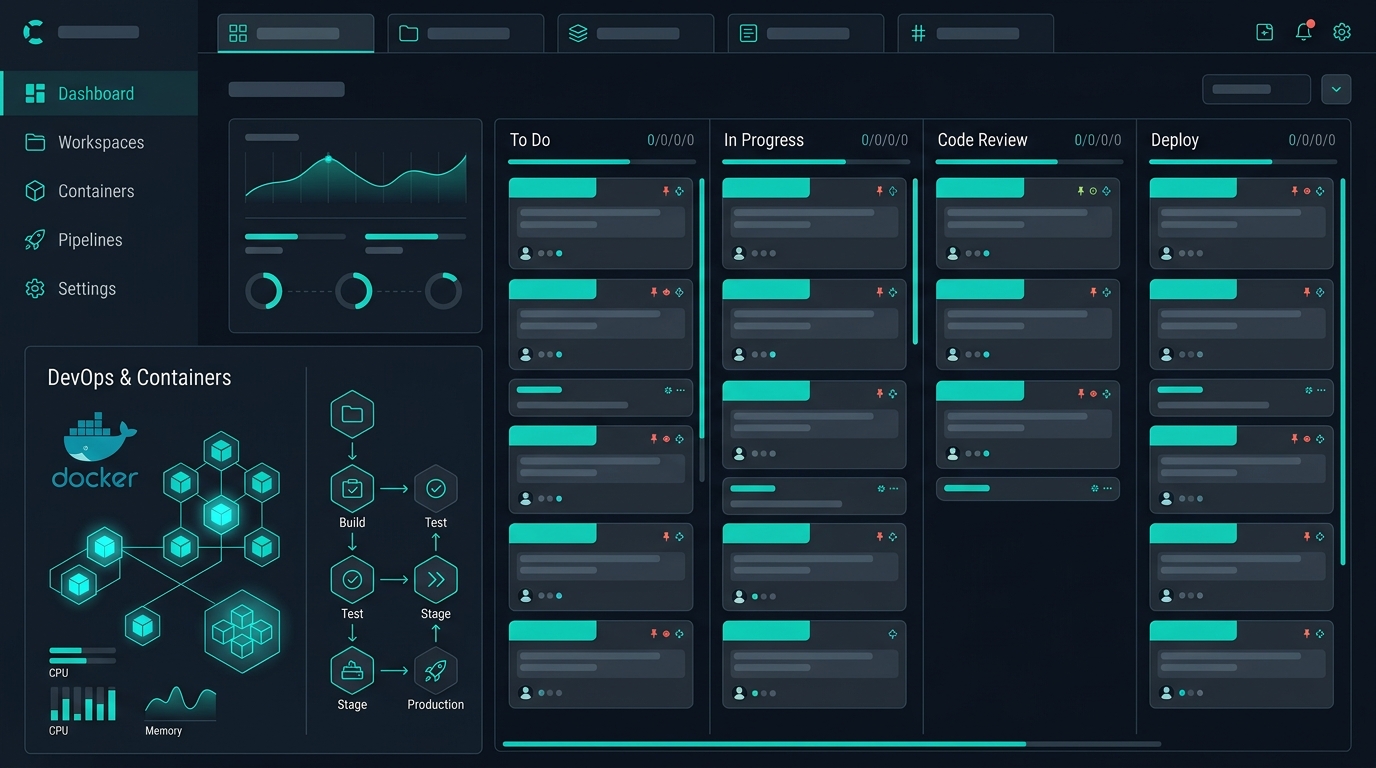Screen dimensions: 1376x768
Task: Click the progress bar under In Progress header
Action: pyautogui.click(x=816, y=161)
